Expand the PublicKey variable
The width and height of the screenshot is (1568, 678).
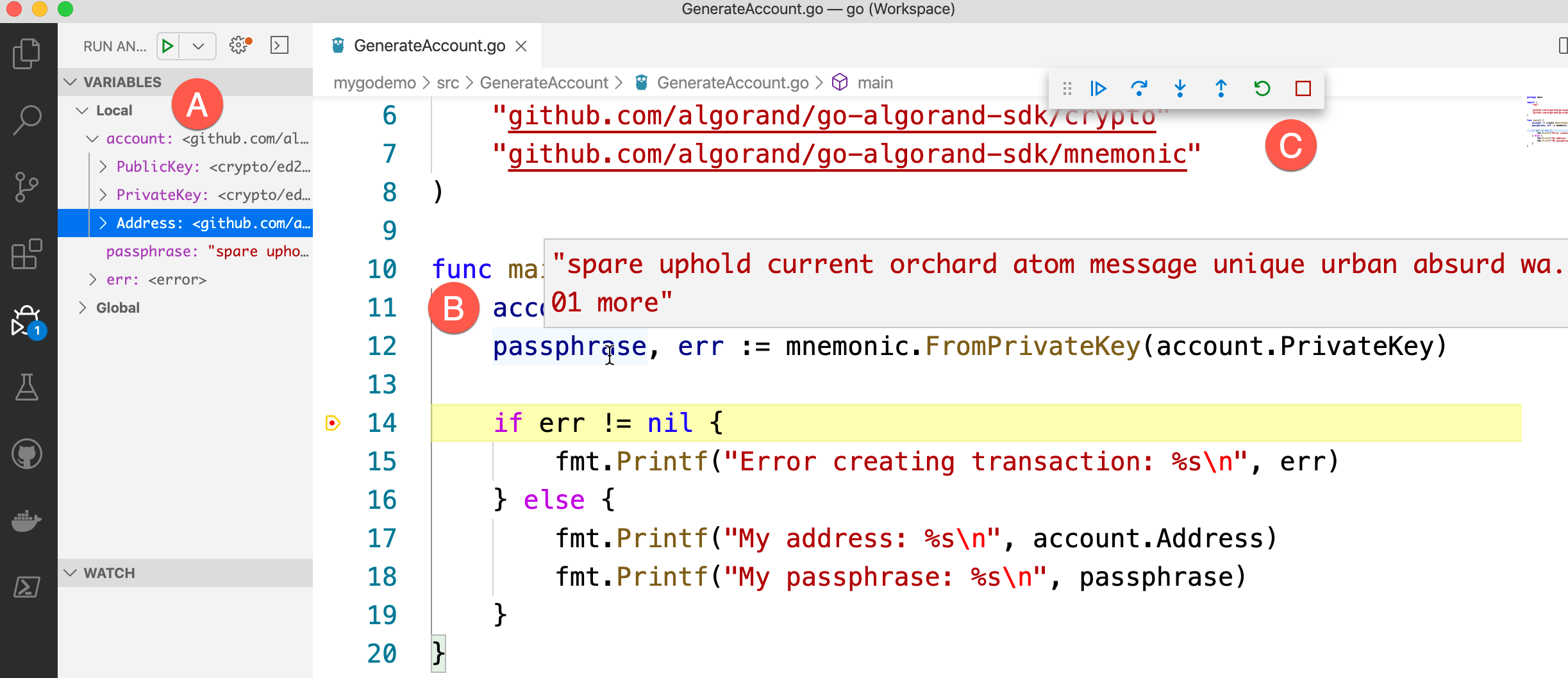click(104, 167)
